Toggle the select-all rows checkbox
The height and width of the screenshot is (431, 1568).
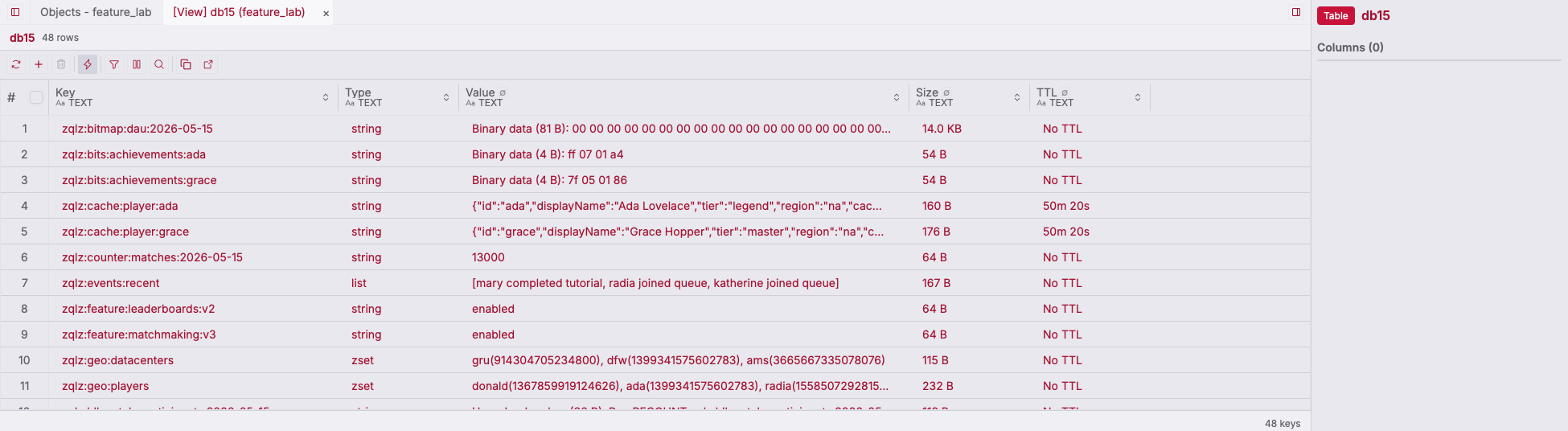(x=36, y=97)
